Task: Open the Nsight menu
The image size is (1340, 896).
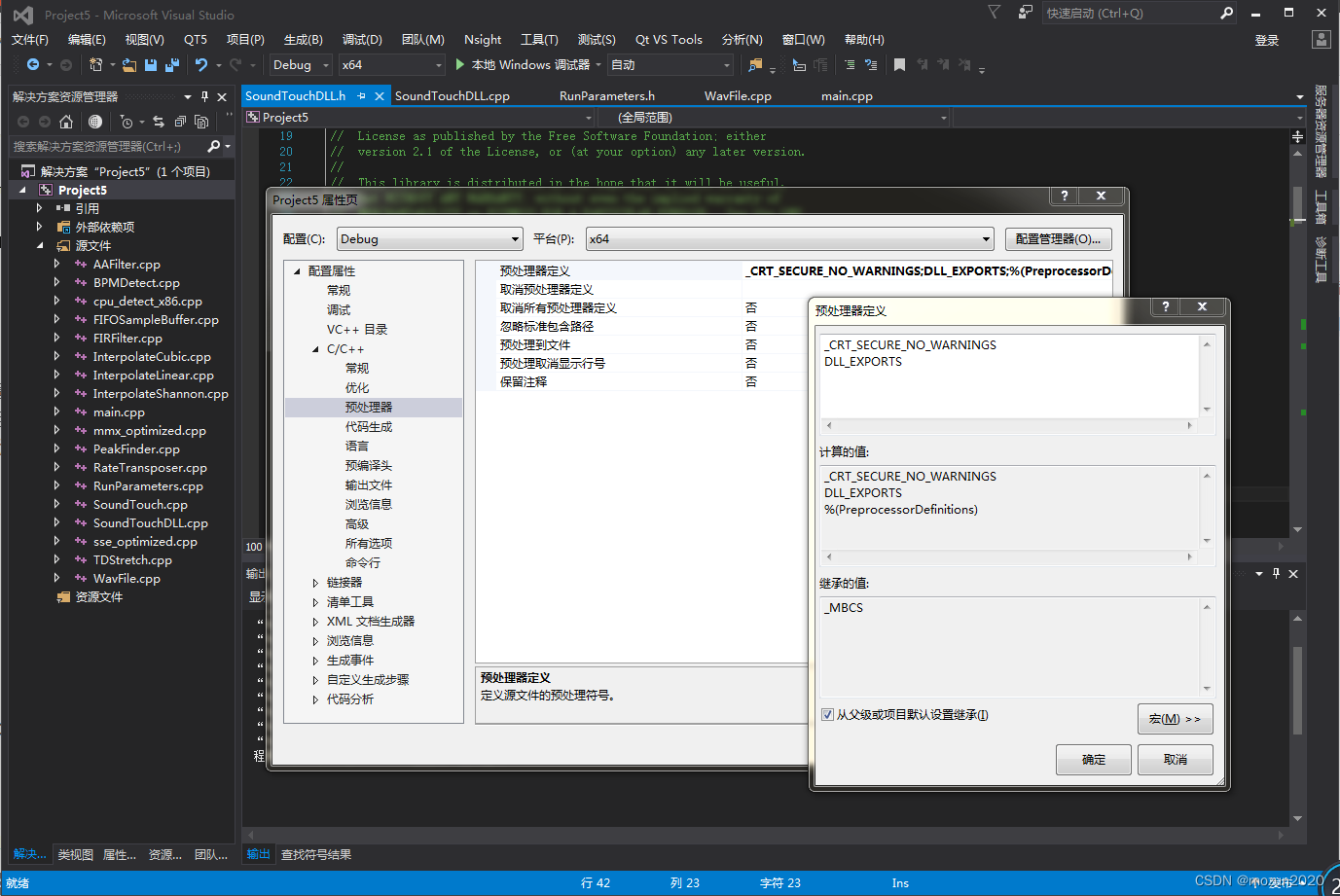Action: (x=483, y=40)
